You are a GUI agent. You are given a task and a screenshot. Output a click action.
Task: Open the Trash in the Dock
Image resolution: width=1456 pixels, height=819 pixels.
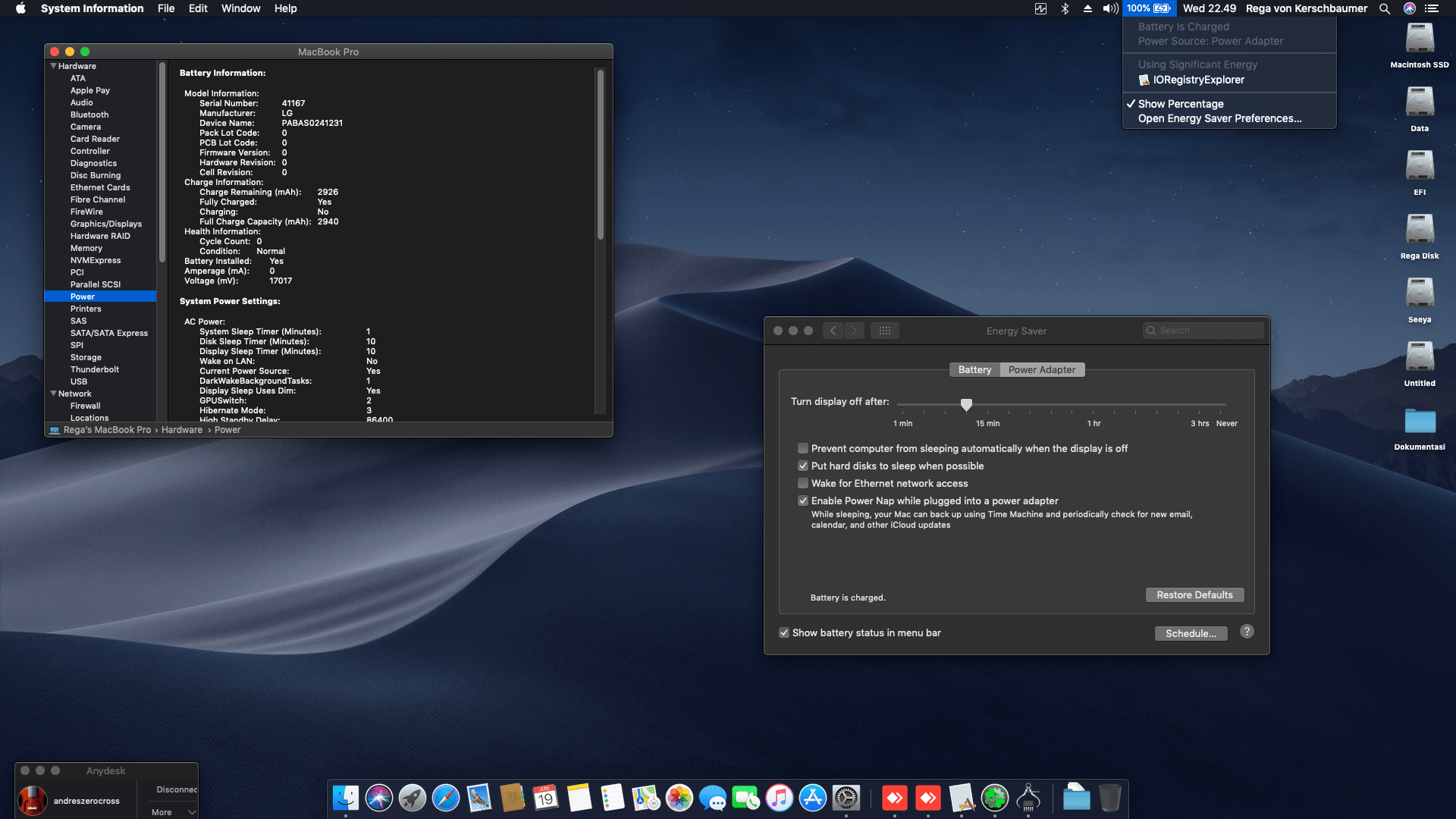click(1110, 798)
